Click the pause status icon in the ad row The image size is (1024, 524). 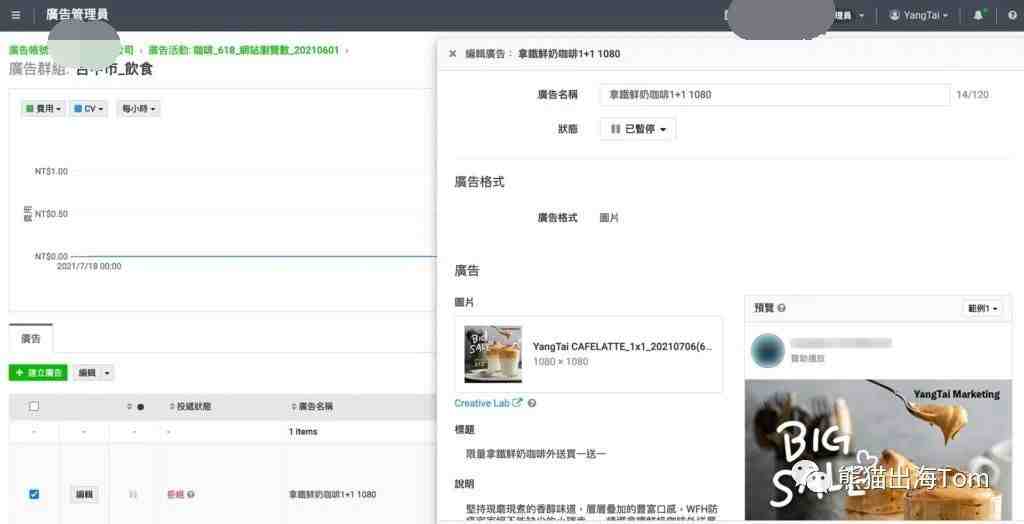[133, 495]
